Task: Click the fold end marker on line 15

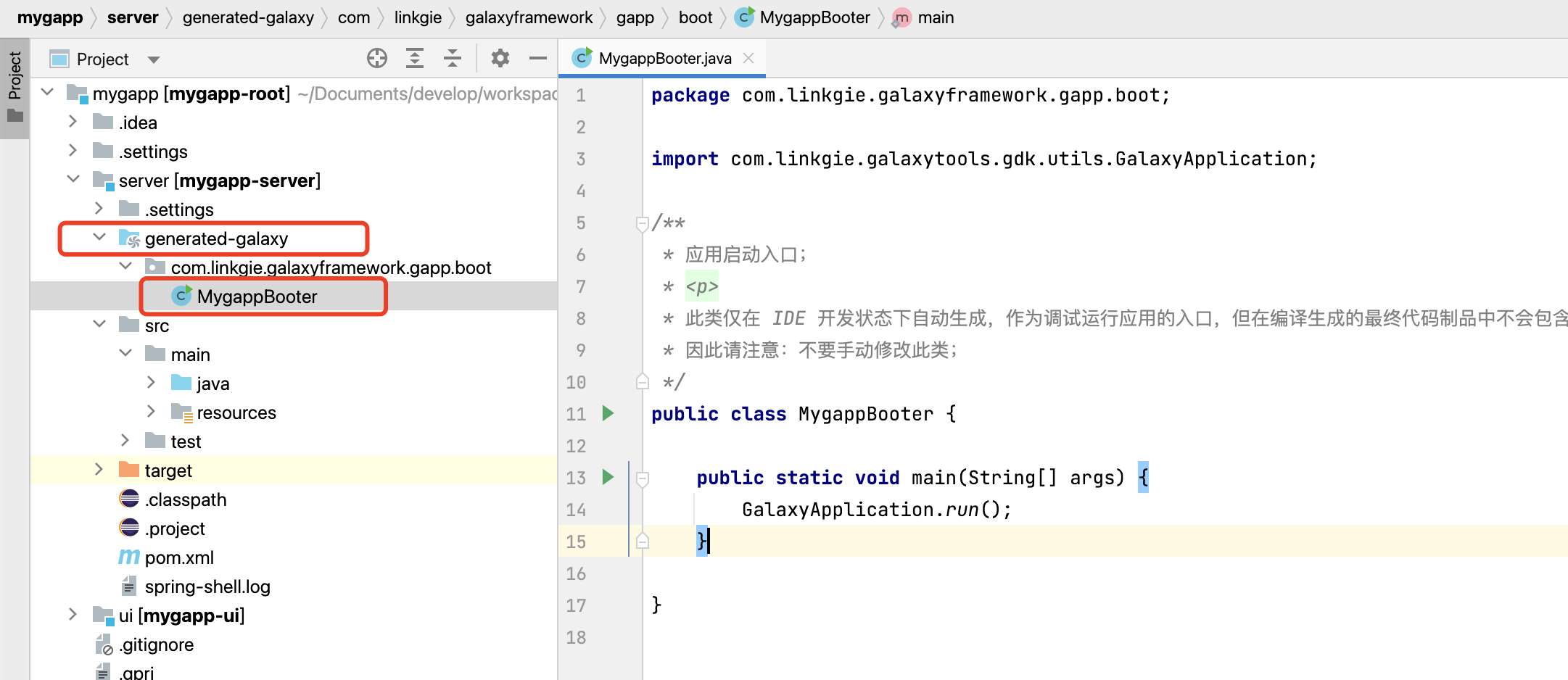Action: 642,541
